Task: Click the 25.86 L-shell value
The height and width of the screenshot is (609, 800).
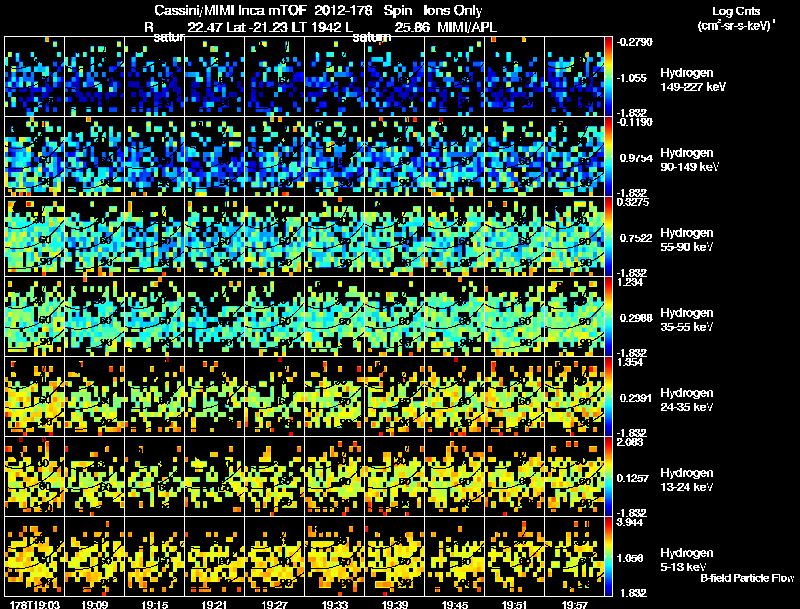Action: coord(412,27)
